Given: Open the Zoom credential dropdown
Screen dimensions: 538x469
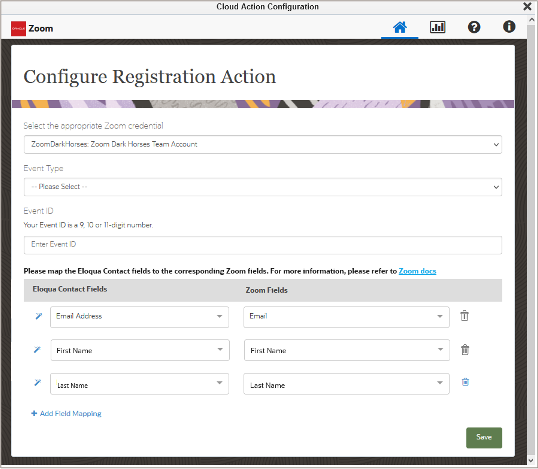Looking at the screenshot, I should click(x=263, y=144).
